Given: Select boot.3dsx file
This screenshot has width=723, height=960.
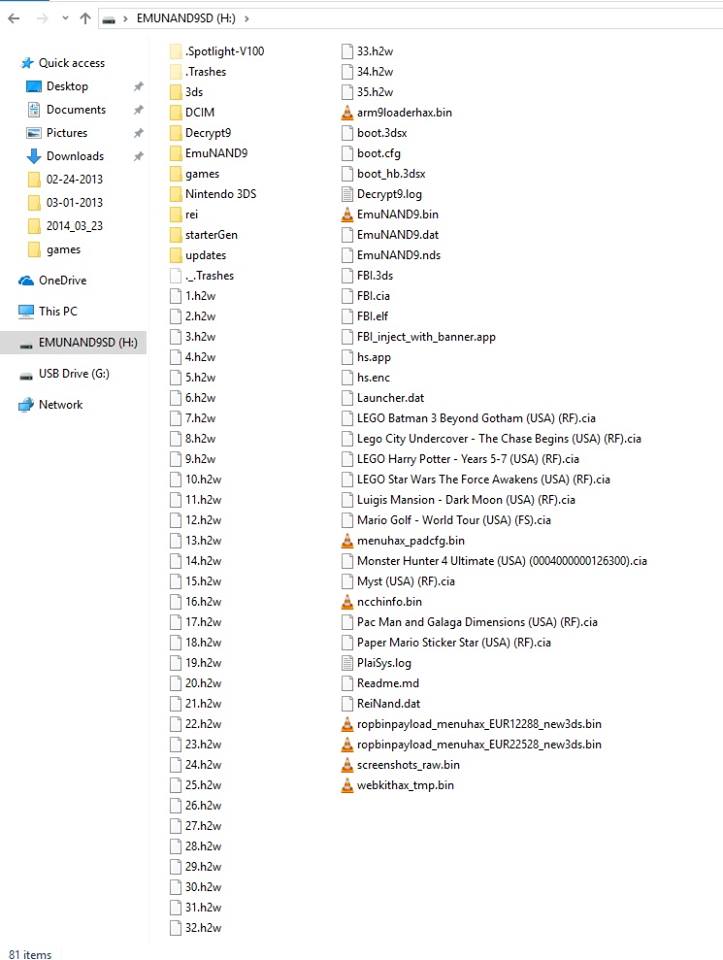Looking at the screenshot, I should pos(381,132).
